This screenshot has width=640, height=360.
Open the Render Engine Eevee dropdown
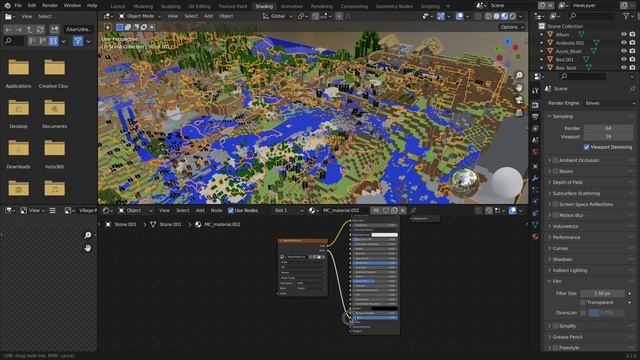pyautogui.click(x=609, y=103)
